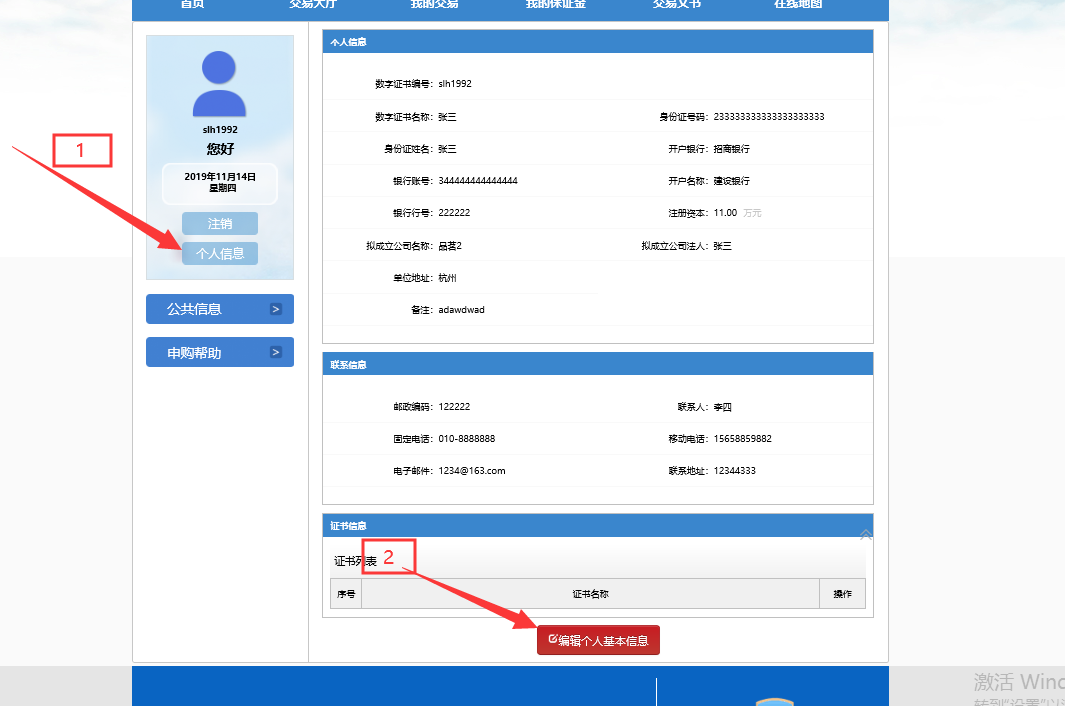Go to 交易大厅 in navigation bar
This screenshot has height=706, width=1065.
tap(315, 5)
